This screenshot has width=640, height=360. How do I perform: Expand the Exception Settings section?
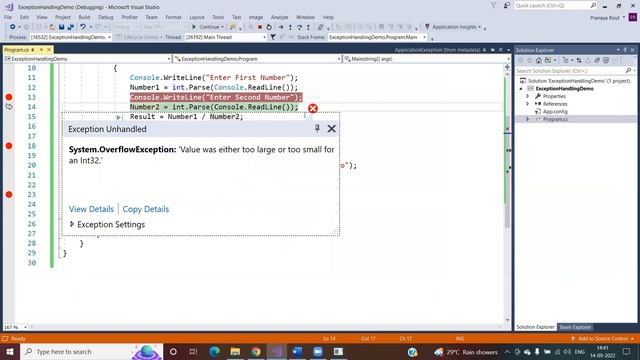click(x=72, y=224)
